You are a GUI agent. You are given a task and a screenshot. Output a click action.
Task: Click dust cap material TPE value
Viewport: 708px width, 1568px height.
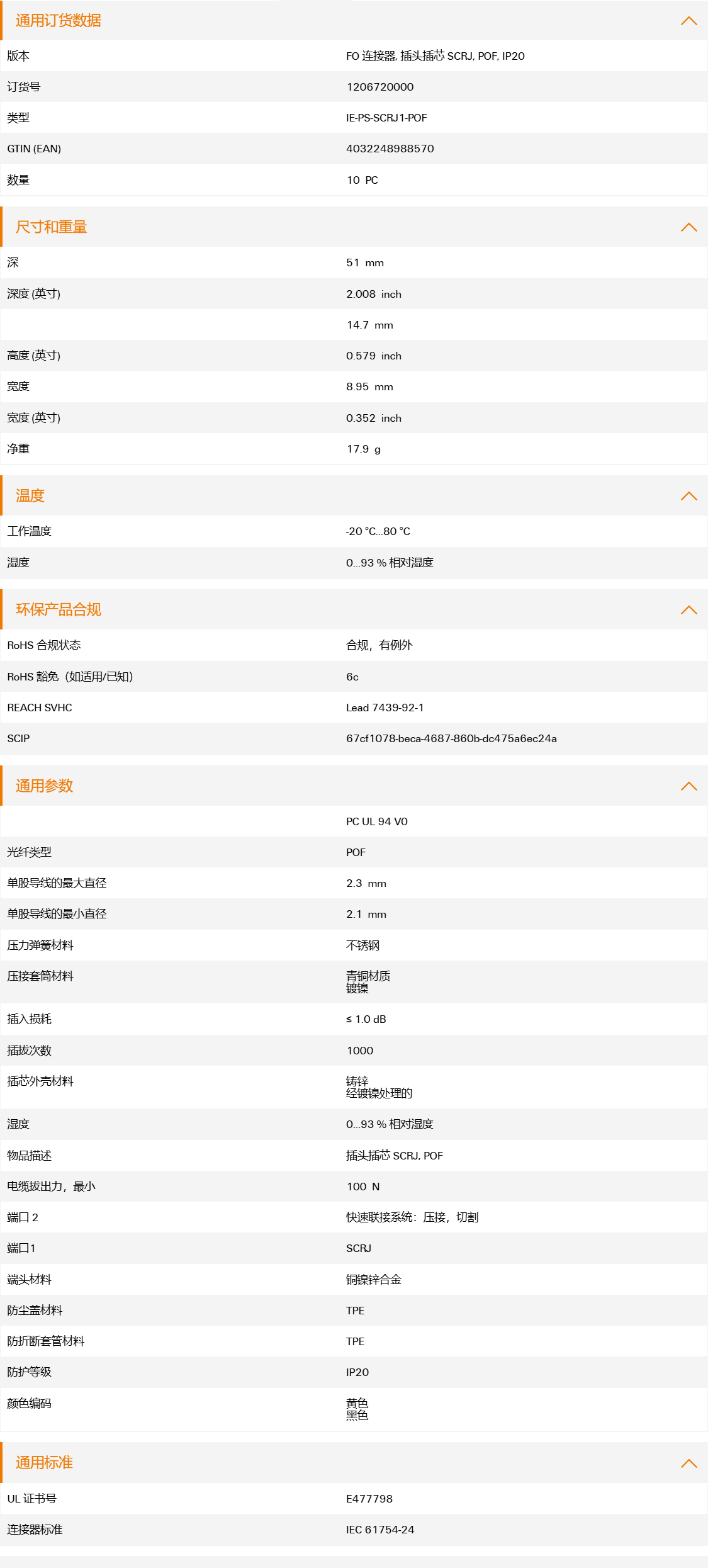pyautogui.click(x=356, y=1311)
